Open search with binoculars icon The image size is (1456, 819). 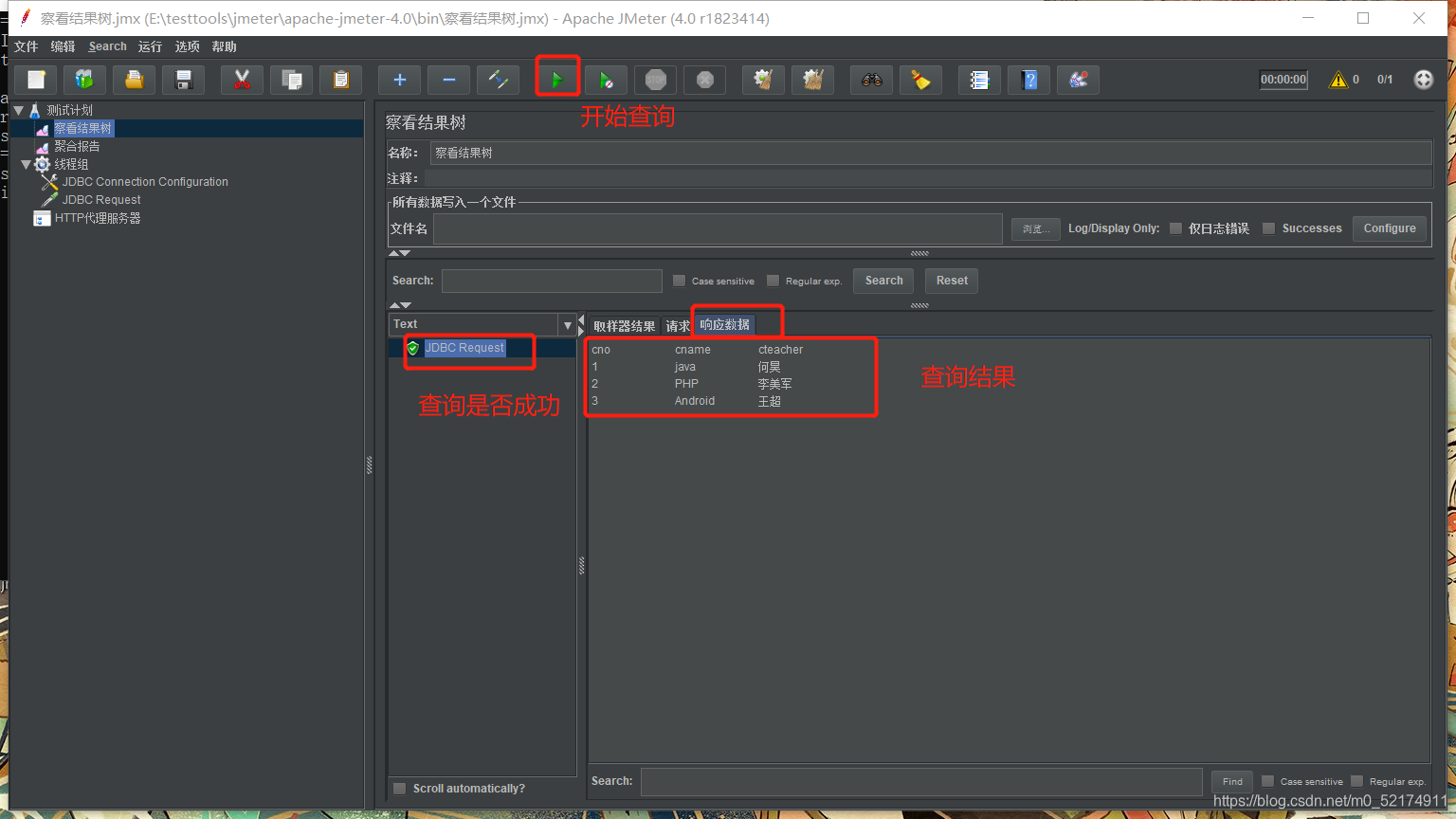[872, 81]
